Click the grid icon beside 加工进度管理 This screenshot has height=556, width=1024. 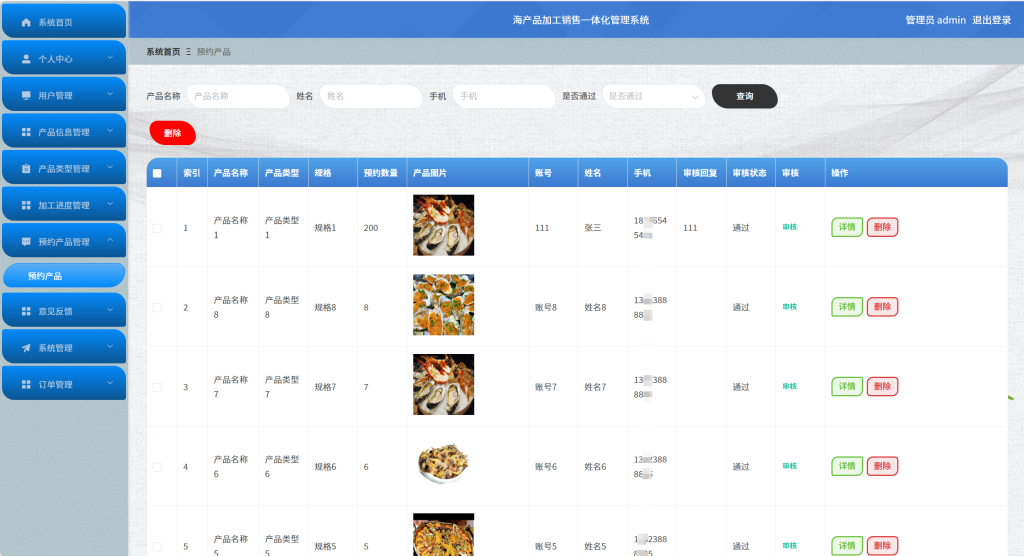tap(26, 205)
